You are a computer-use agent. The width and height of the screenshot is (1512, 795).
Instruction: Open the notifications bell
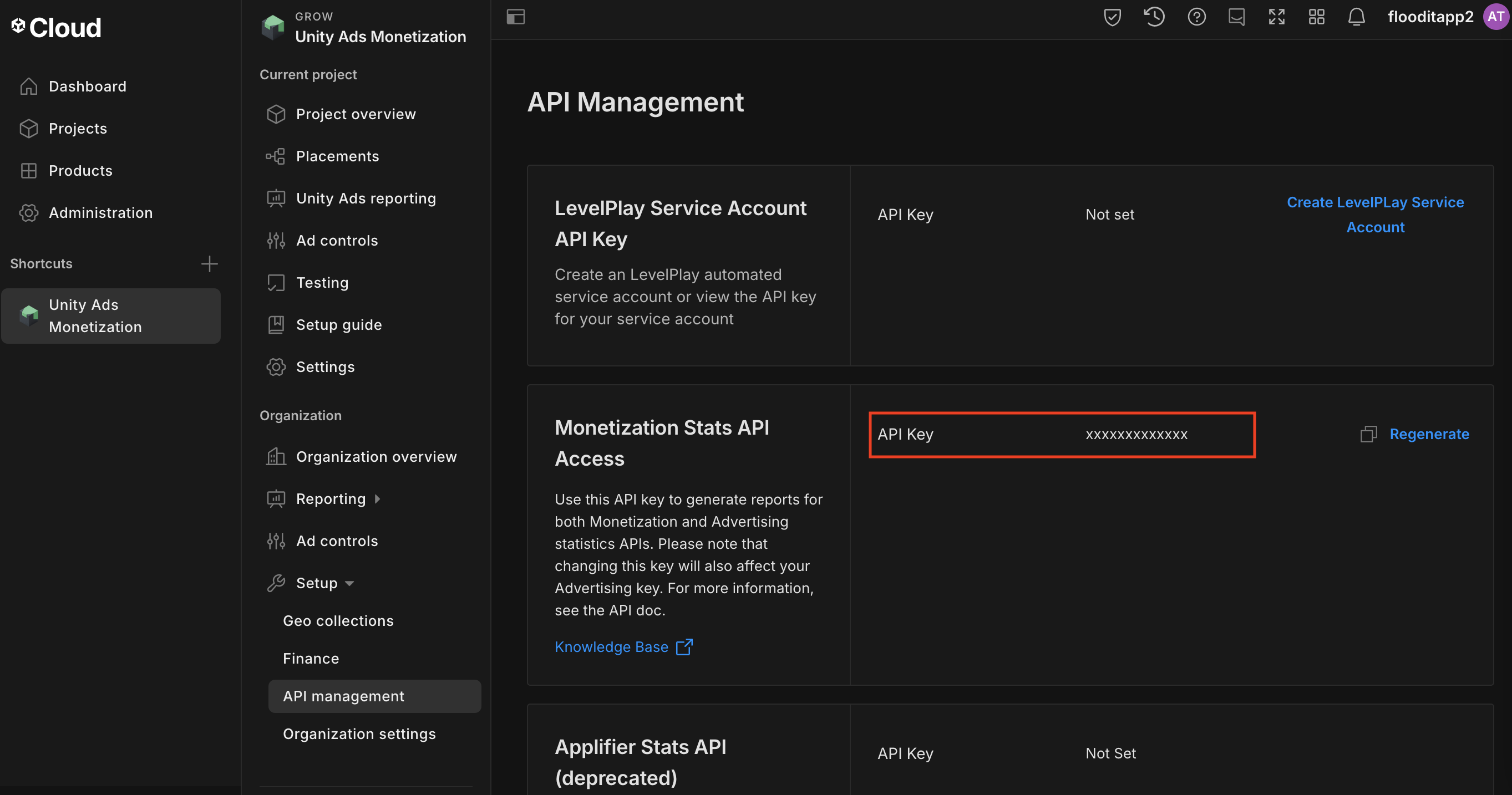[x=1356, y=17]
